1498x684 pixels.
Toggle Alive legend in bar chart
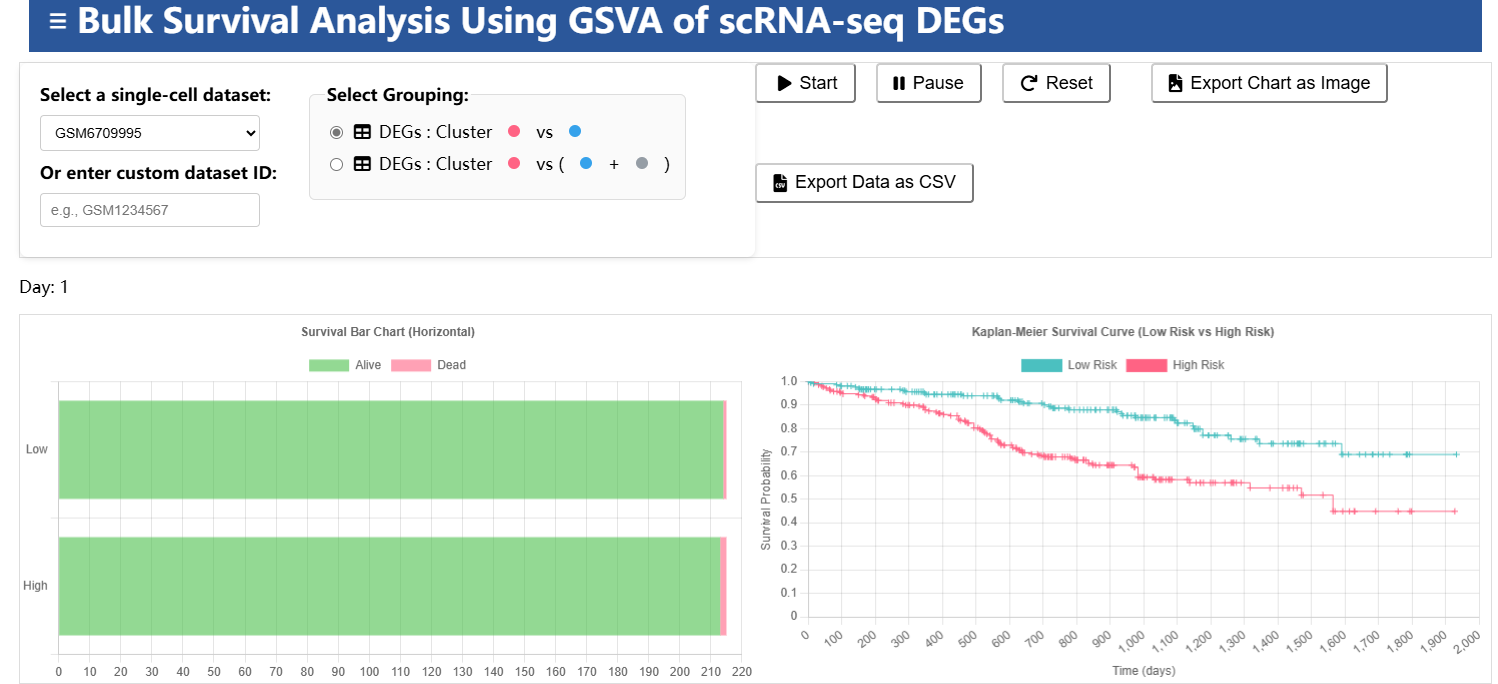click(x=329, y=365)
